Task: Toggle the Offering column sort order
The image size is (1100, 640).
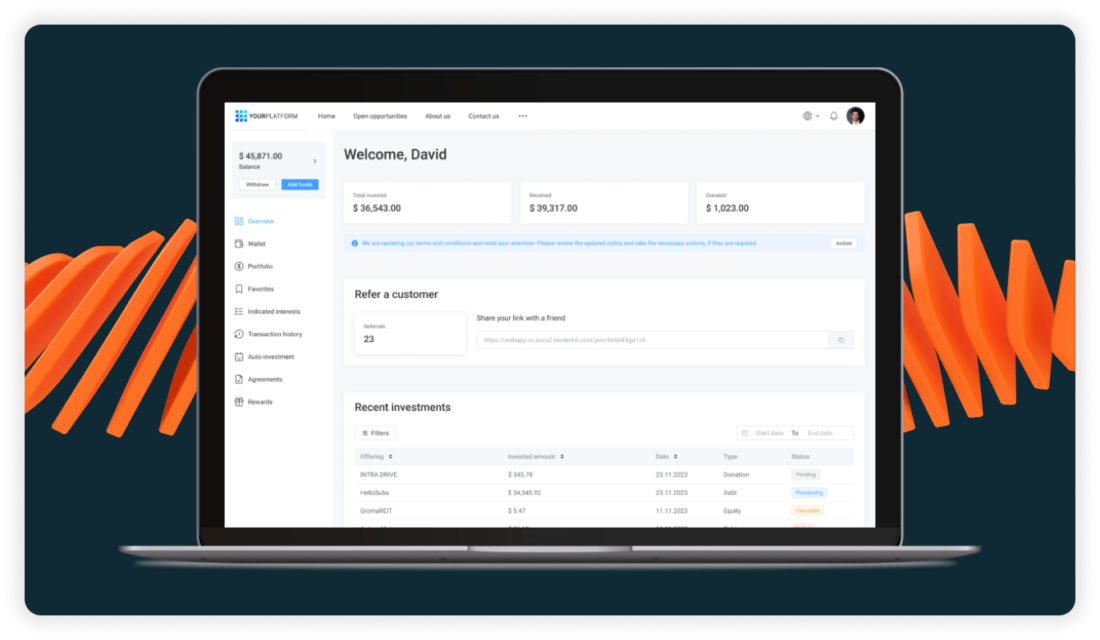Action: pos(388,456)
